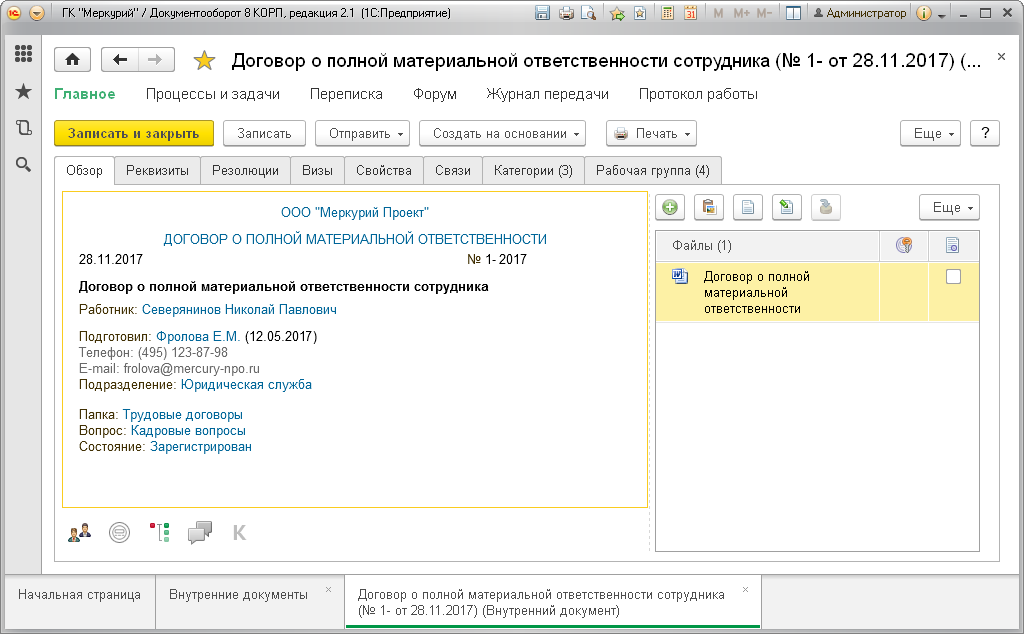The width and height of the screenshot is (1024, 634).
Task: Open the Search magnifier in the sidebar
Action: pos(24,165)
